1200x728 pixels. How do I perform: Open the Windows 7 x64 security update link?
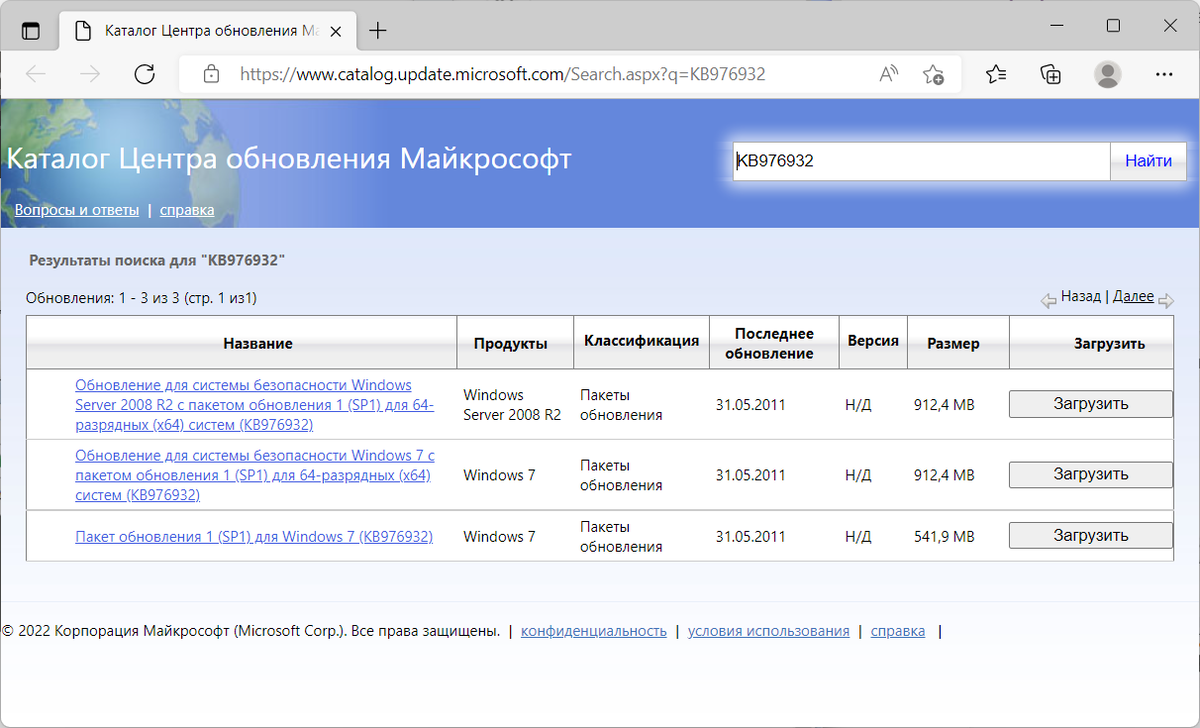coord(254,475)
